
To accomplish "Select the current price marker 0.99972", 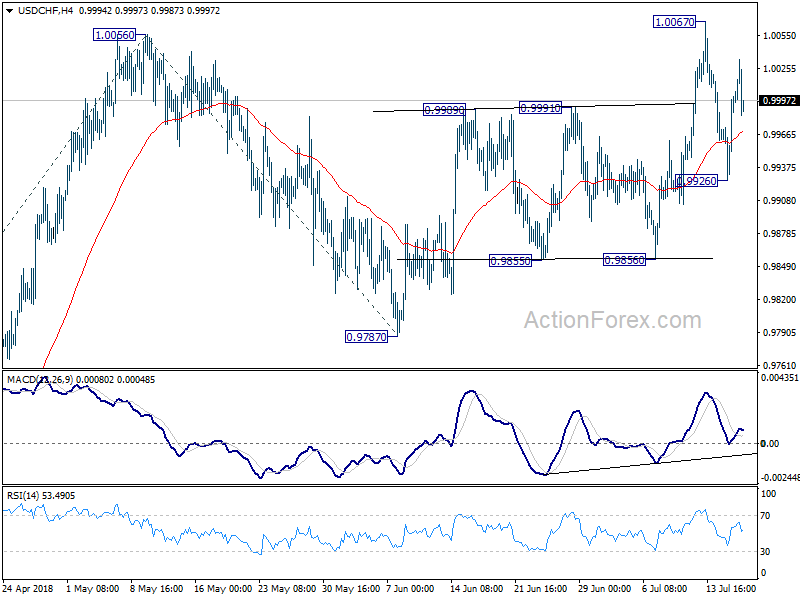I will (x=779, y=101).
